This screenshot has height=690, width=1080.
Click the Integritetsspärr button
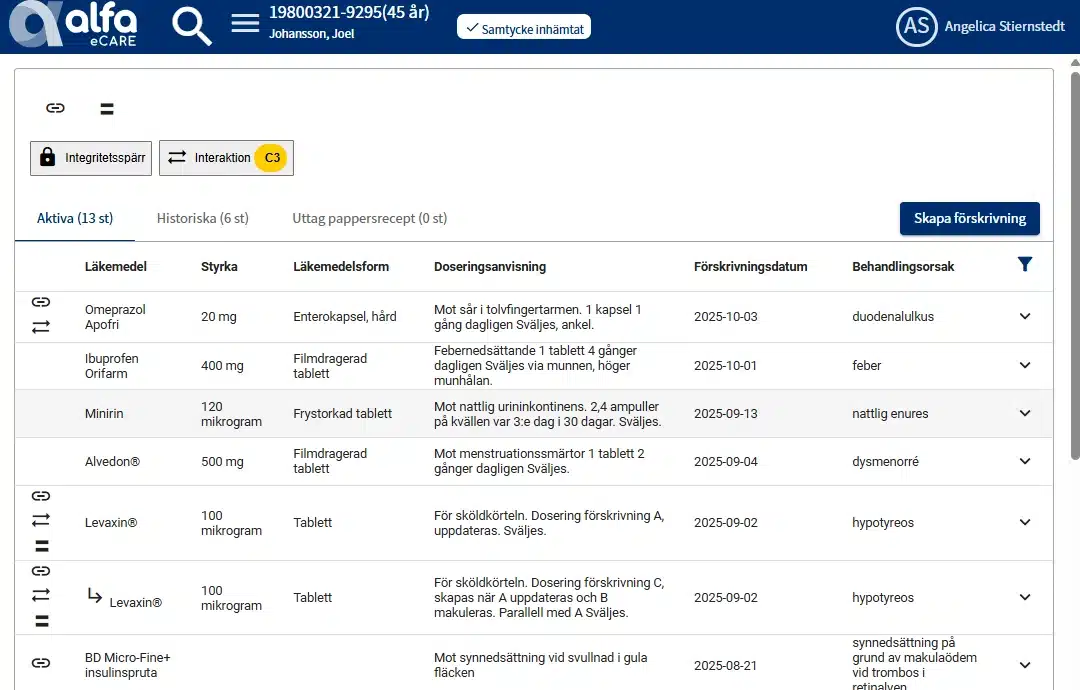(91, 158)
